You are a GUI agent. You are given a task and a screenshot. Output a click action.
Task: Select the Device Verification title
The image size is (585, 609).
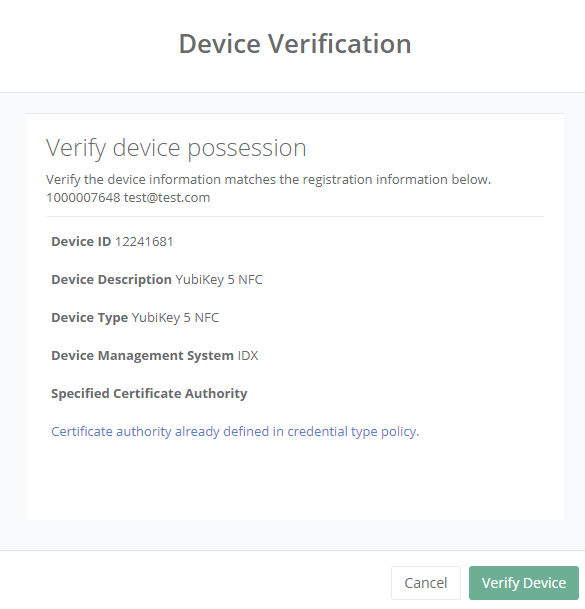coord(295,44)
